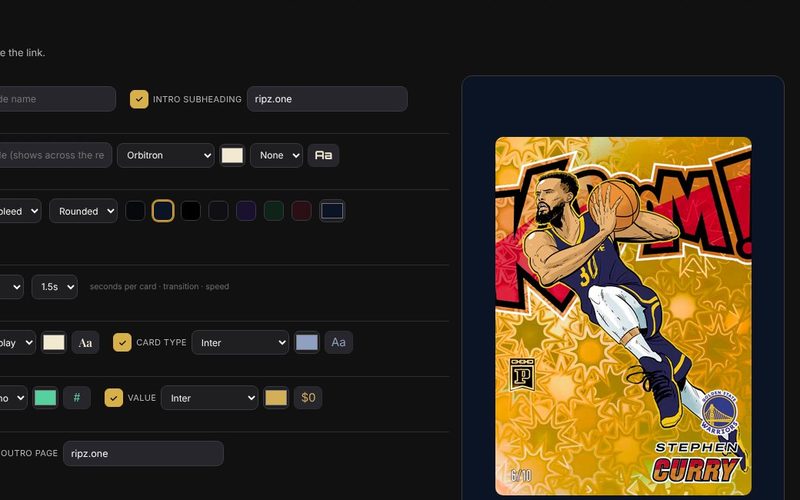Open the None effect dropdown
The height and width of the screenshot is (500, 800).
pyautogui.click(x=277, y=155)
